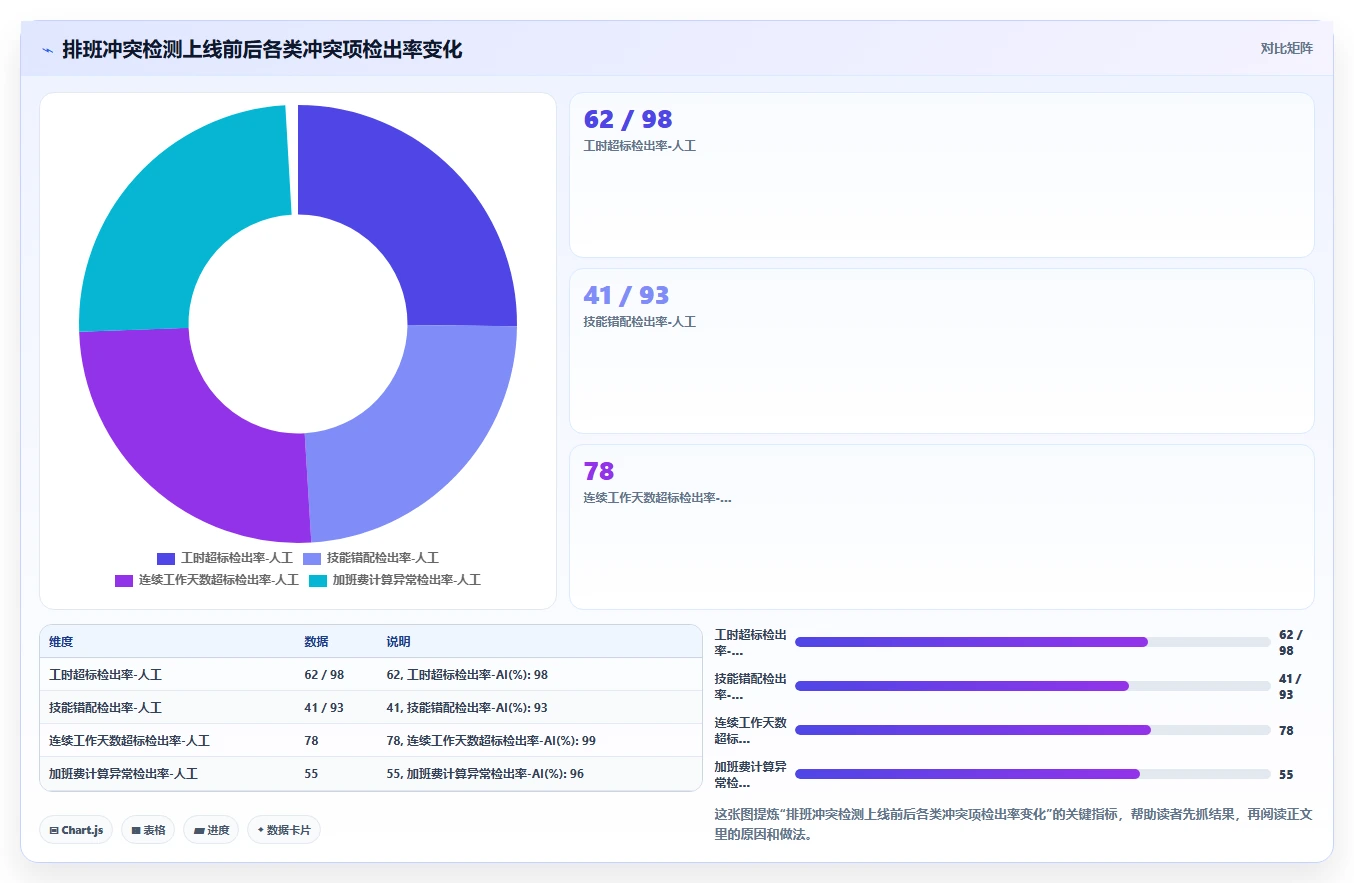Screen dimensions: 1354x883
Task: Click the 表格 tag chip
Action: point(148,830)
